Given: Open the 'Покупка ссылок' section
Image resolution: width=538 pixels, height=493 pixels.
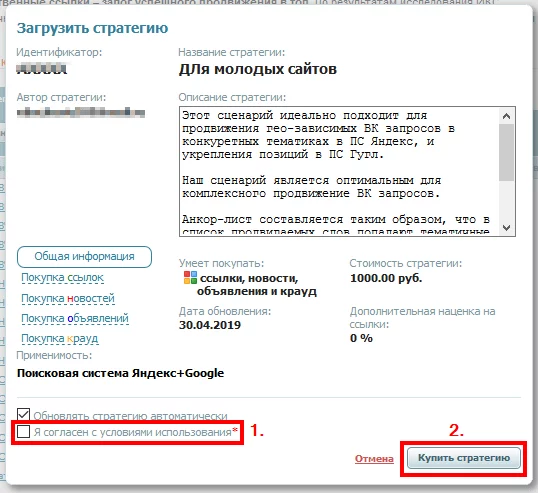Looking at the screenshot, I should pos(62,278).
